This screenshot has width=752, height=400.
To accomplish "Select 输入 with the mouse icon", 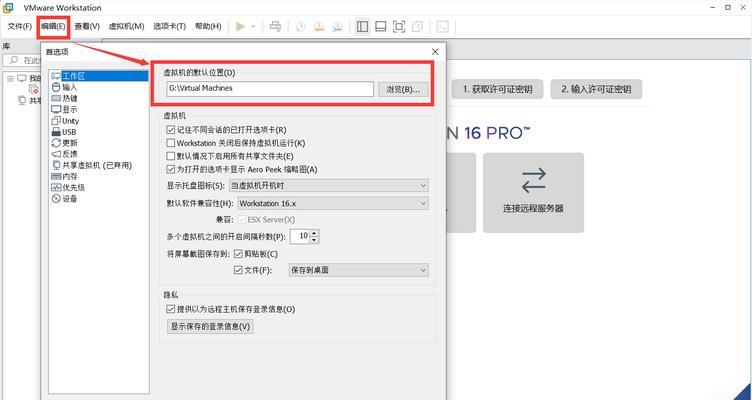I will click(x=64, y=87).
